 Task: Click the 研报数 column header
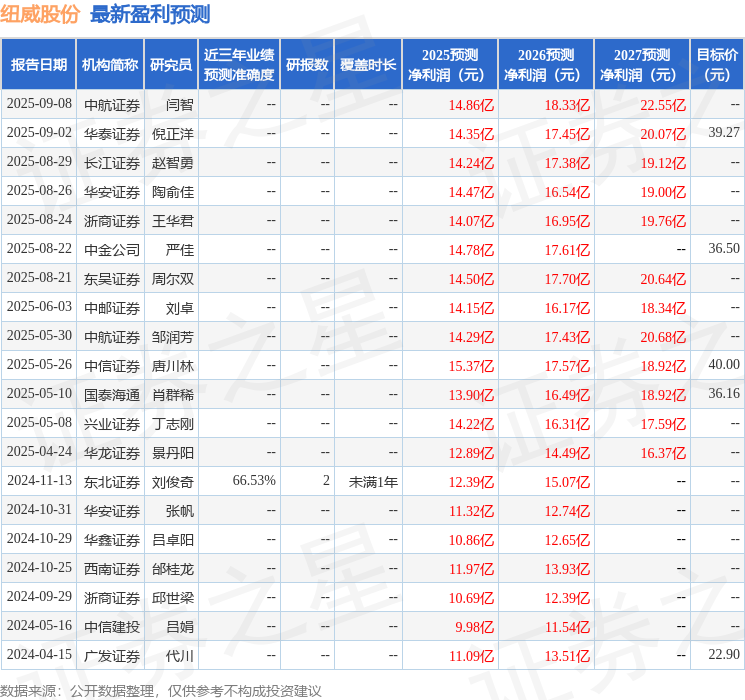click(307, 65)
